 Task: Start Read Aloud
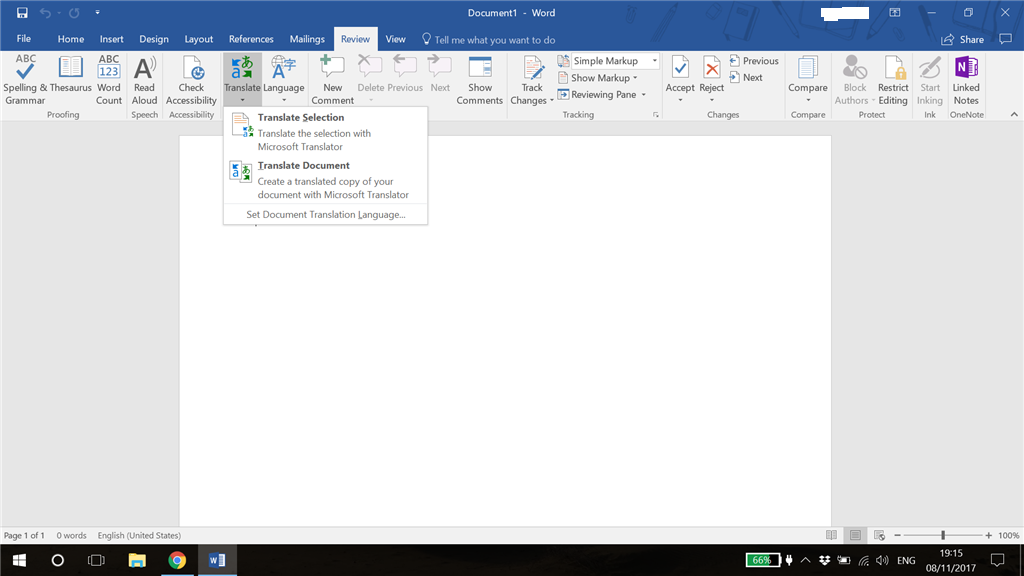point(144,80)
